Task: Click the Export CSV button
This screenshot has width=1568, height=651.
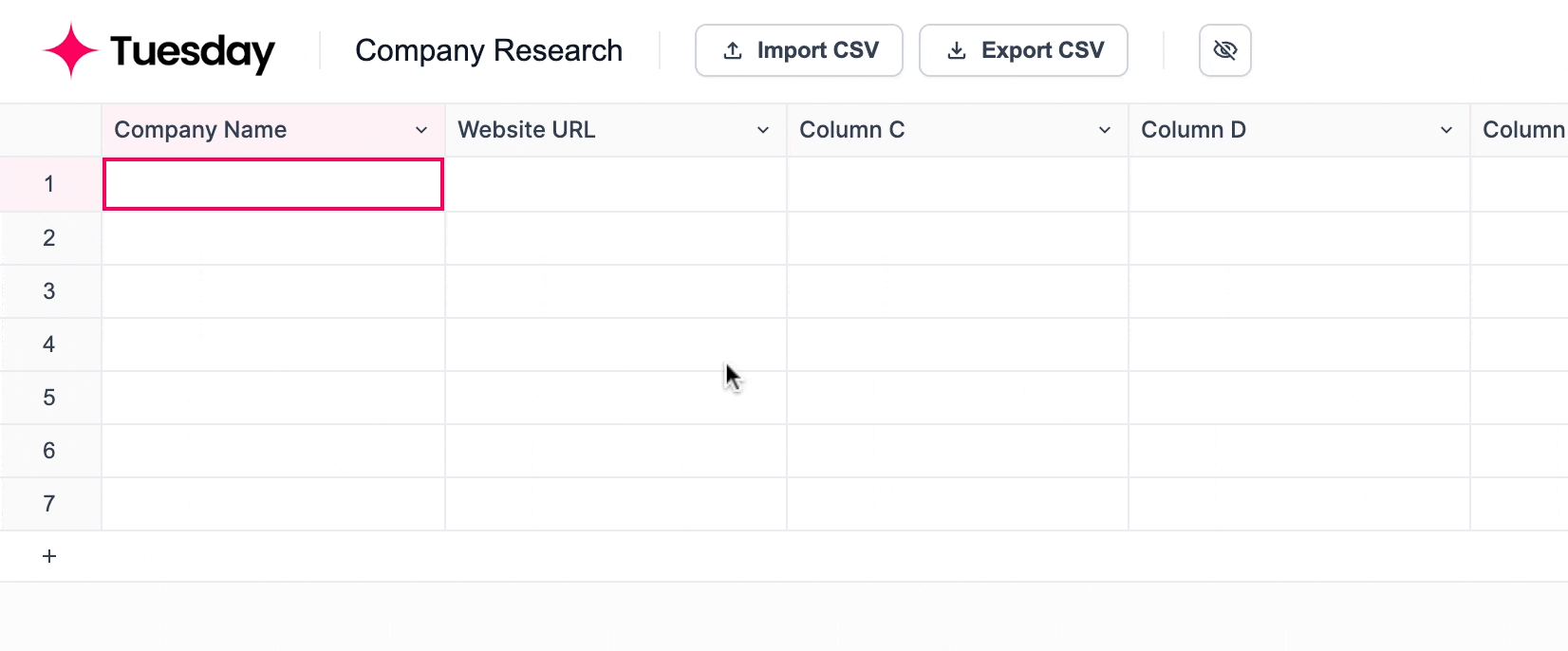Action: point(1023,50)
